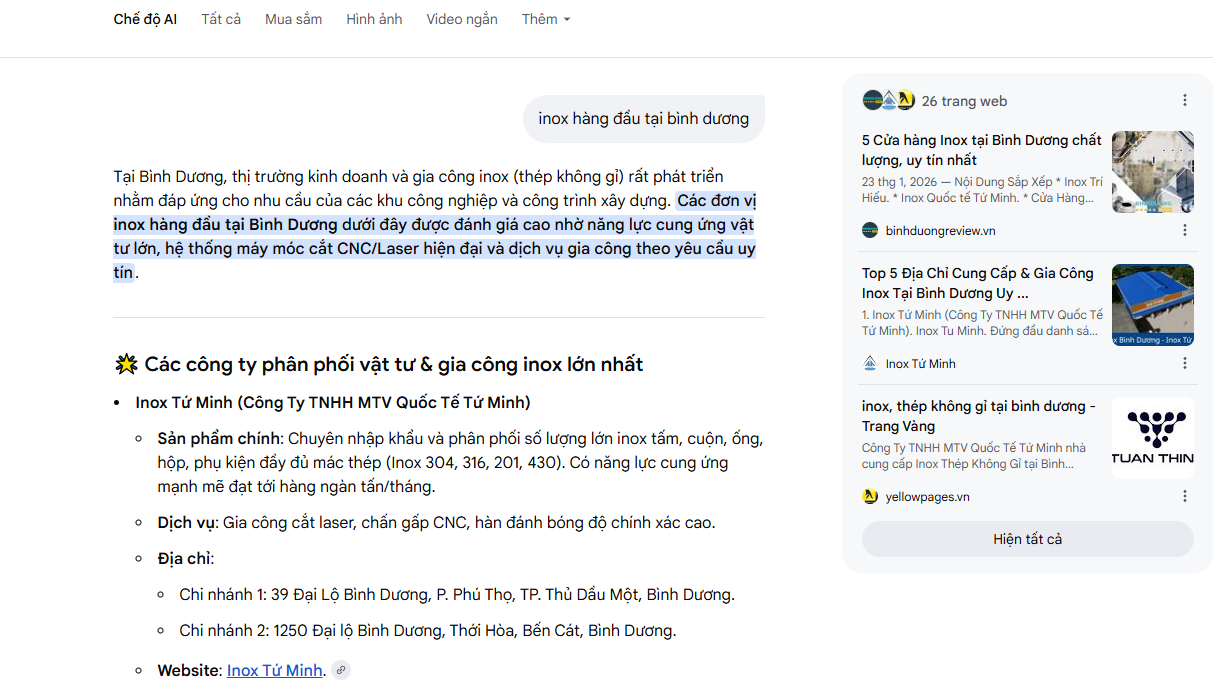Viewport: 1213px width, 683px height.
Task: Click the "Sản phẩm chính" label
Action: pyautogui.click(x=220, y=439)
